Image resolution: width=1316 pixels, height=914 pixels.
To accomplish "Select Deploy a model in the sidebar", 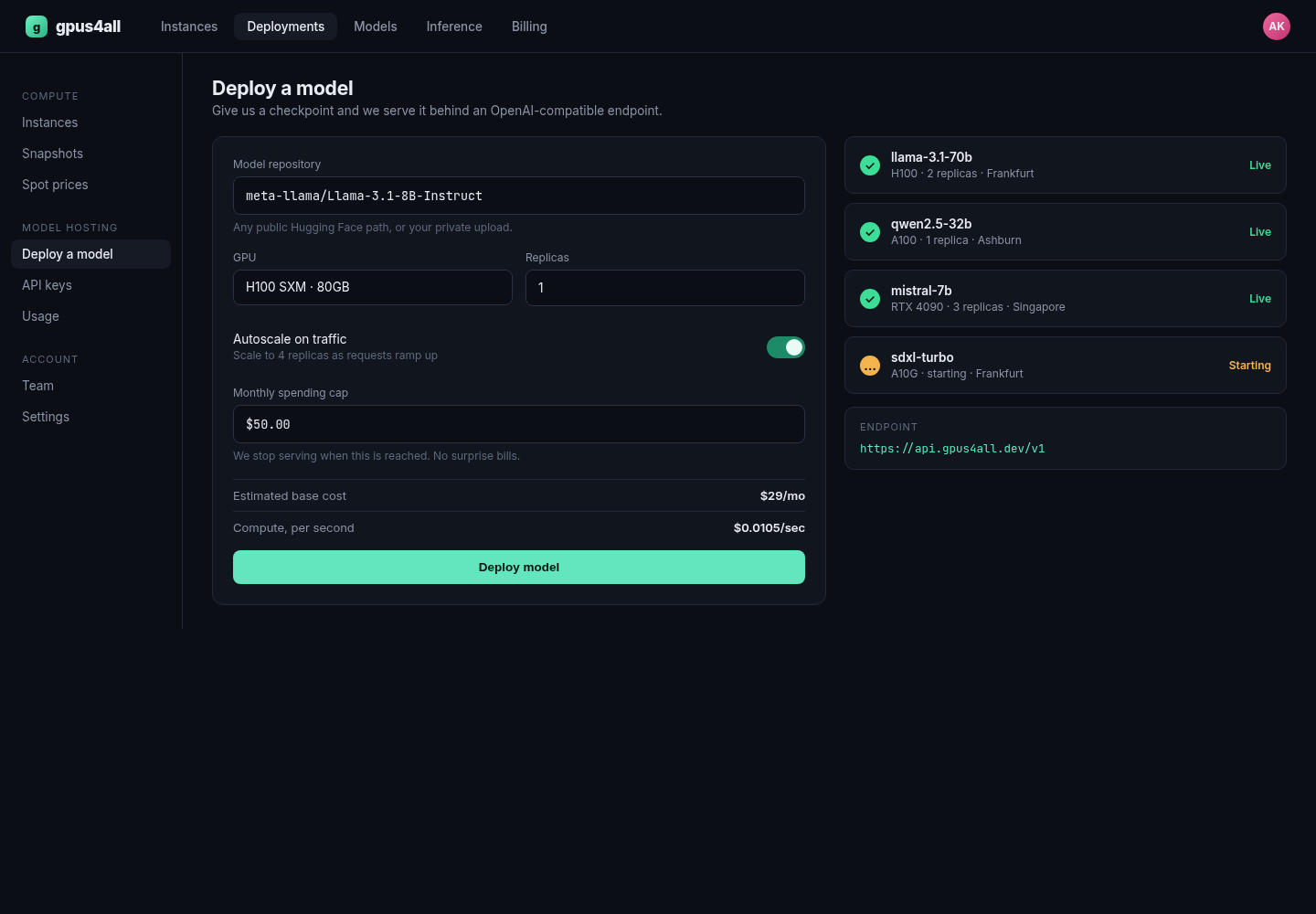I will pyautogui.click(x=90, y=254).
